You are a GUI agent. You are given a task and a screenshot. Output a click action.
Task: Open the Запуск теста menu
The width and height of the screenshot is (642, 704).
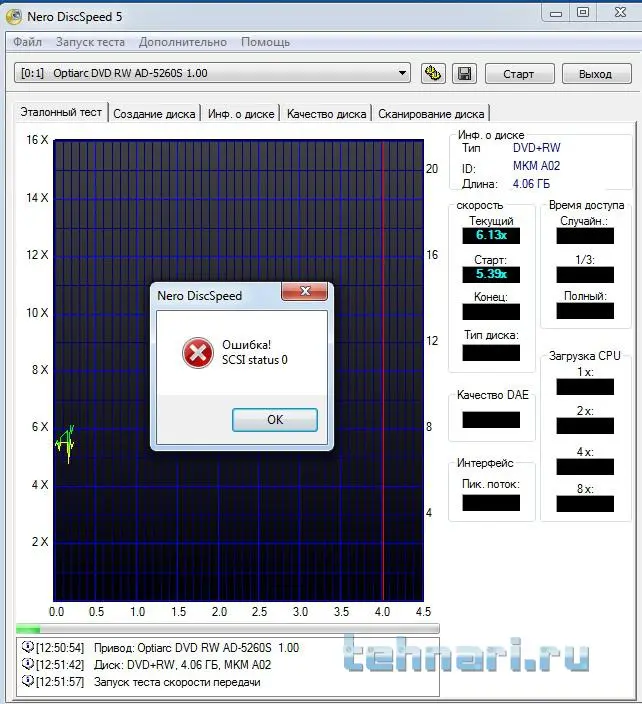click(x=90, y=42)
